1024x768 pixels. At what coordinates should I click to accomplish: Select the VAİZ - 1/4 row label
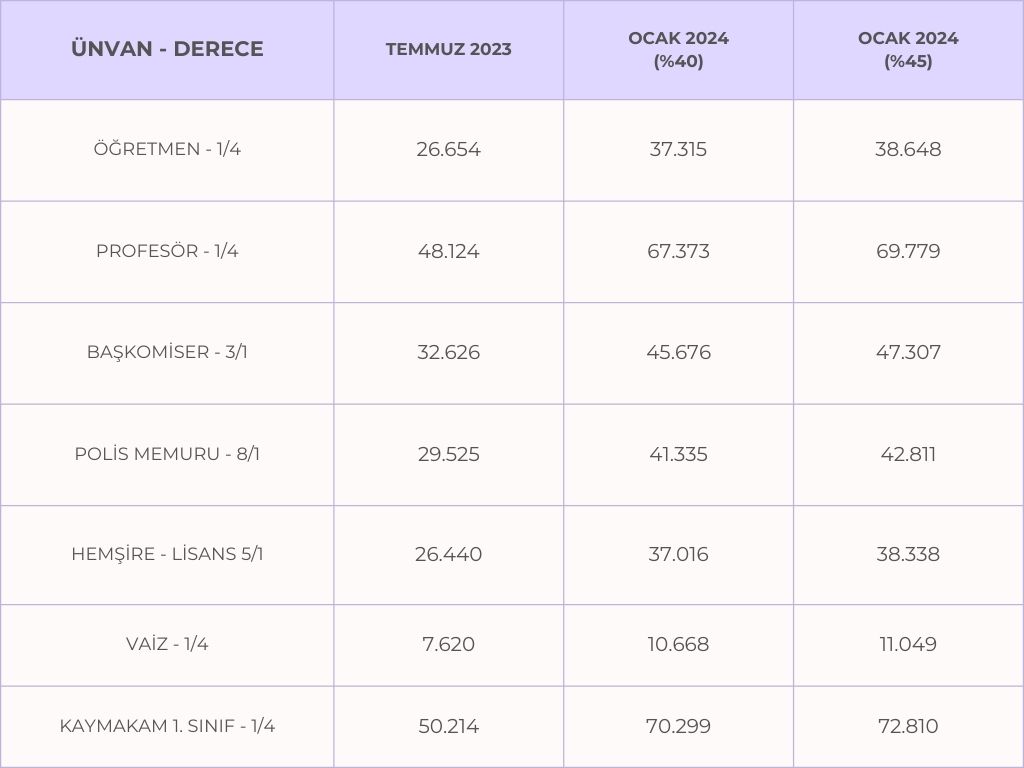coord(167,644)
